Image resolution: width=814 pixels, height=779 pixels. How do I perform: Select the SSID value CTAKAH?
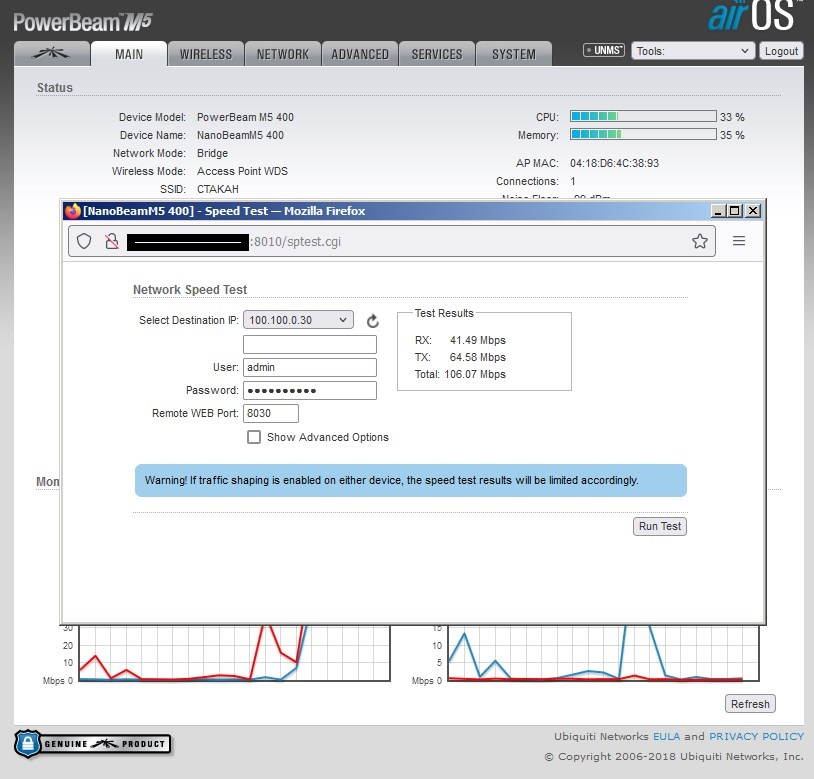pyautogui.click(x=218, y=189)
